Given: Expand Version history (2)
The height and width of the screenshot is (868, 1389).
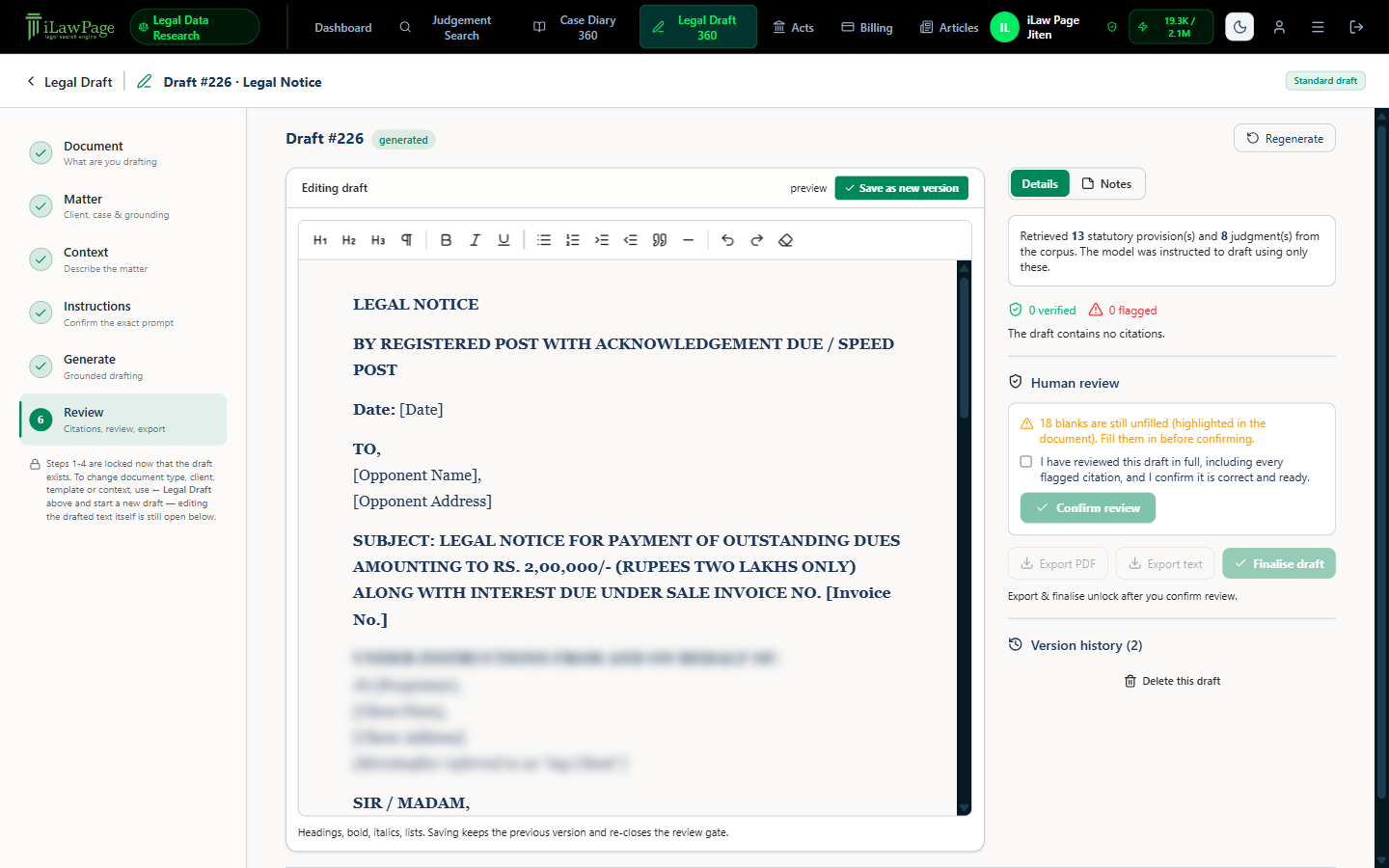Looking at the screenshot, I should tap(1076, 645).
